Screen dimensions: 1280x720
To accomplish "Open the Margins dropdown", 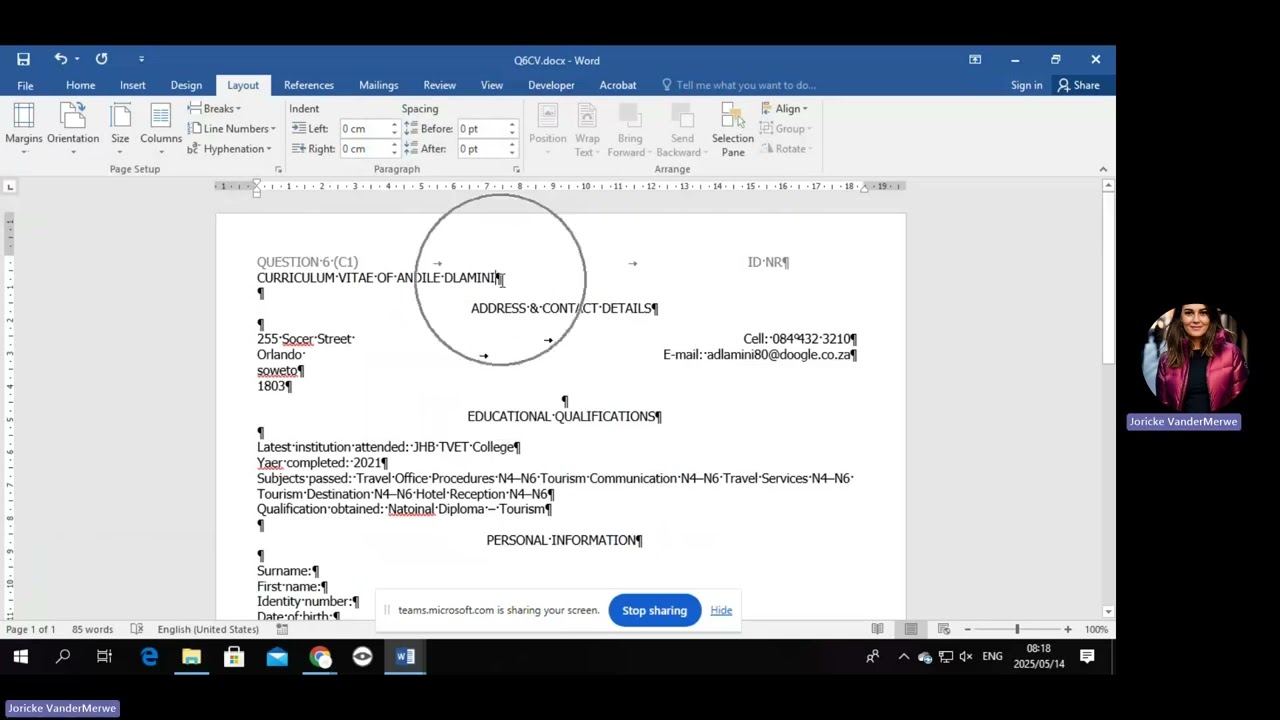I will 24,130.
